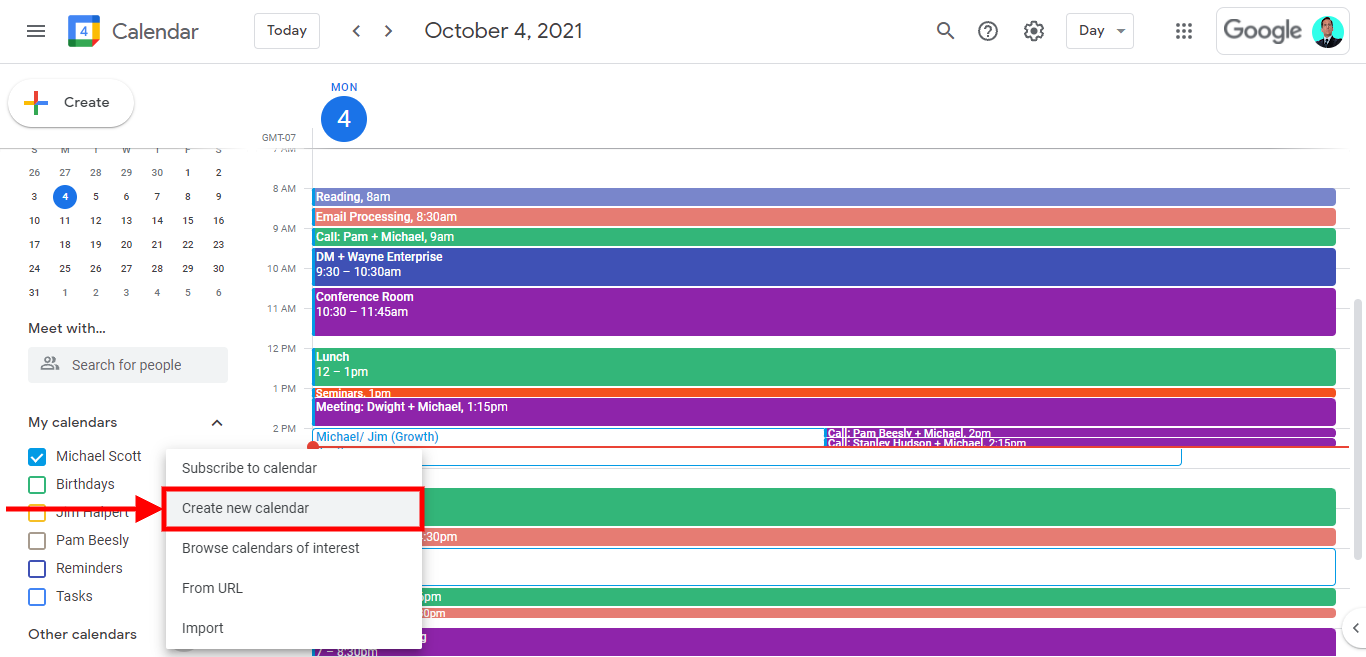Open the Support help icon
The height and width of the screenshot is (657, 1366).
click(988, 31)
